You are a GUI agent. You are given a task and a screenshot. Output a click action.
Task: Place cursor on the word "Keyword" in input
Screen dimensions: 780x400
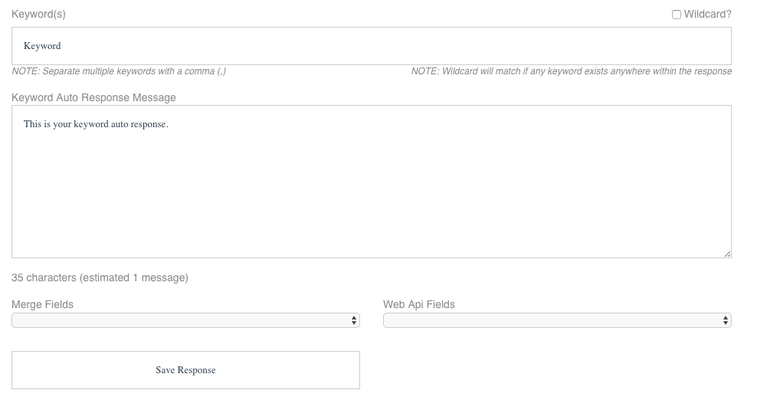click(42, 46)
